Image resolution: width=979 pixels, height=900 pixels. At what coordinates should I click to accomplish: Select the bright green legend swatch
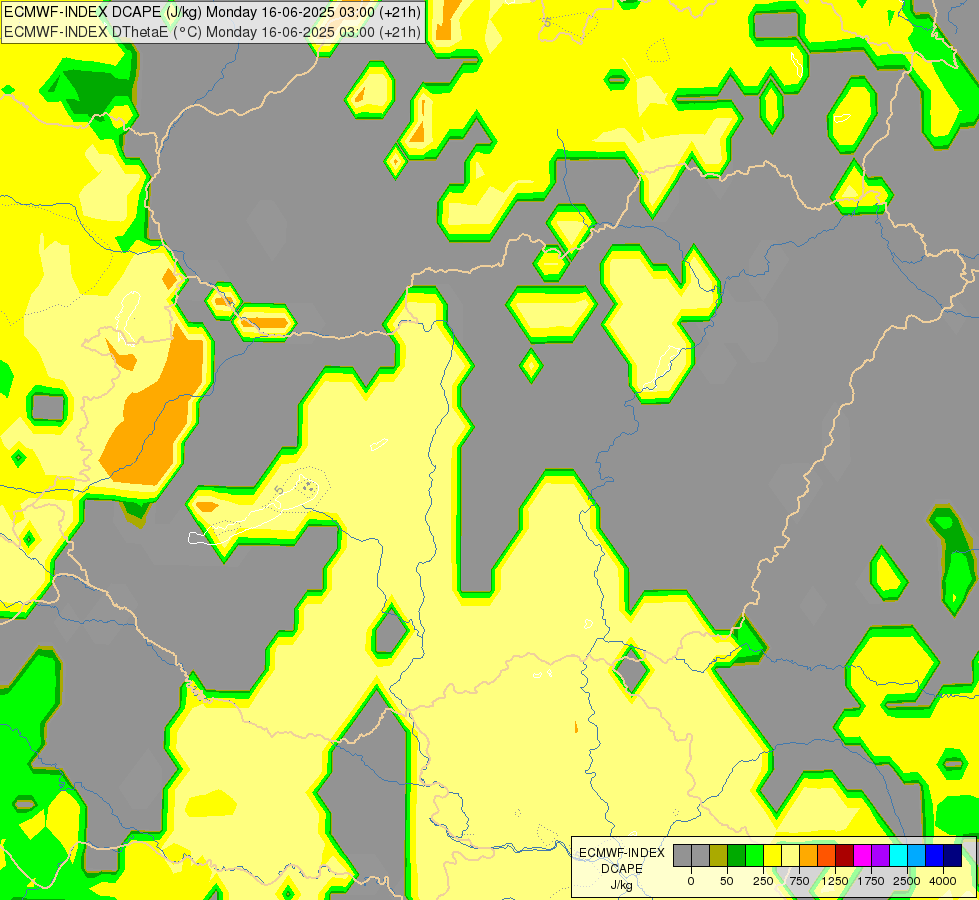pyautogui.click(x=755, y=856)
